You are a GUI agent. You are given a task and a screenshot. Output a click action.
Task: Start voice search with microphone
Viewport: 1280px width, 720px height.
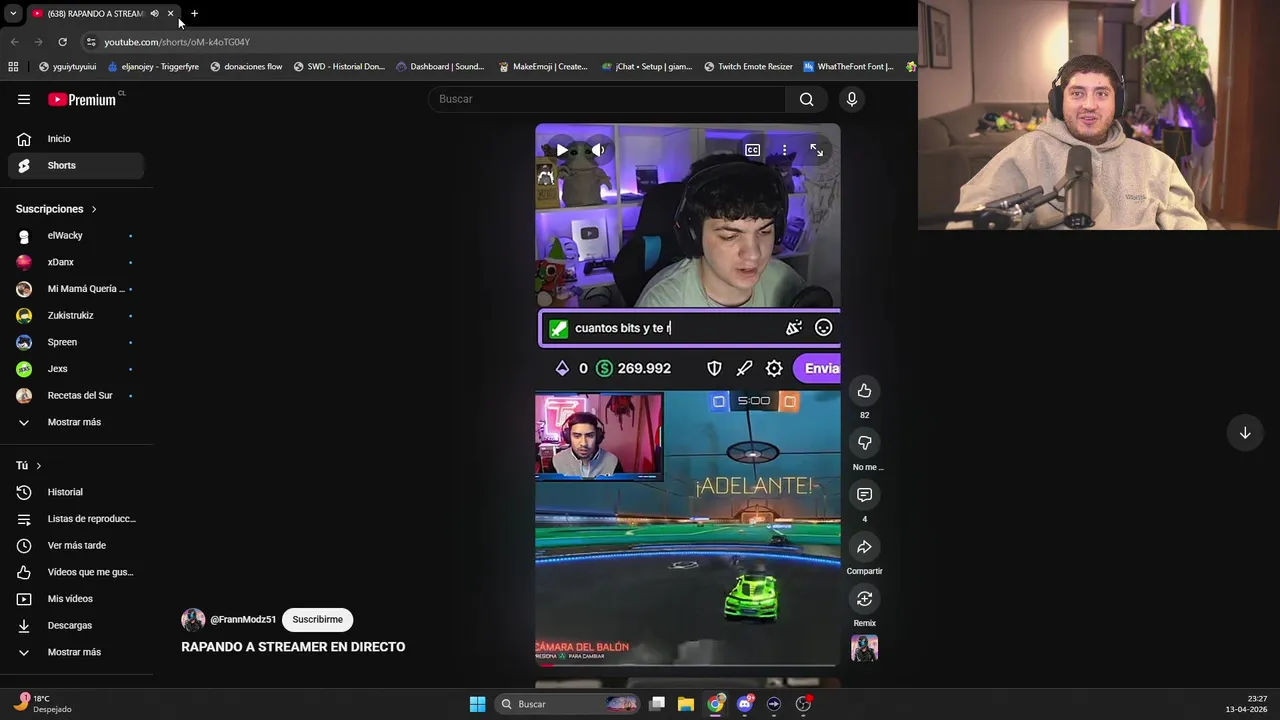click(x=852, y=99)
